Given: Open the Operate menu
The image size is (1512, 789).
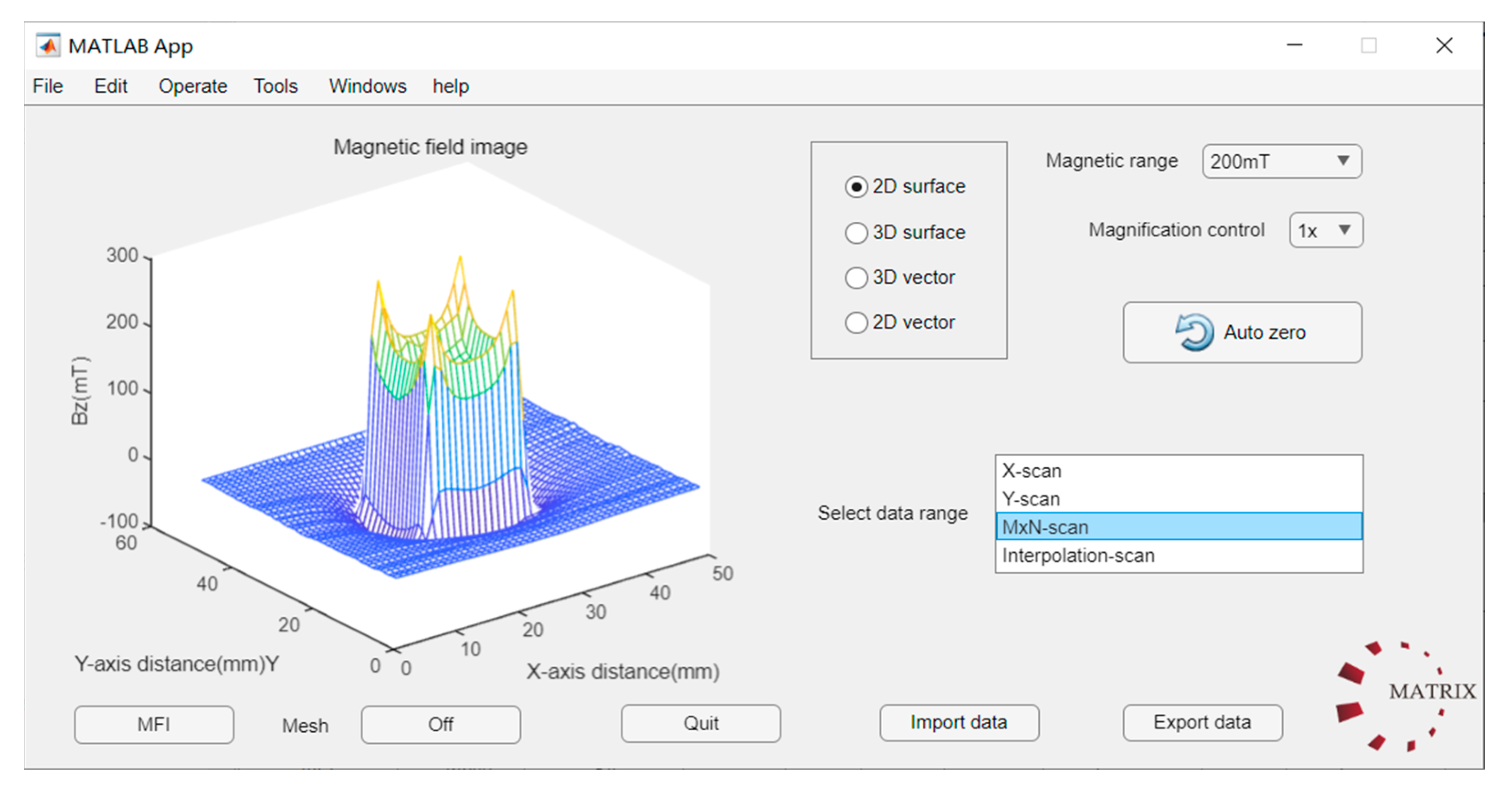Looking at the screenshot, I should 193,86.
